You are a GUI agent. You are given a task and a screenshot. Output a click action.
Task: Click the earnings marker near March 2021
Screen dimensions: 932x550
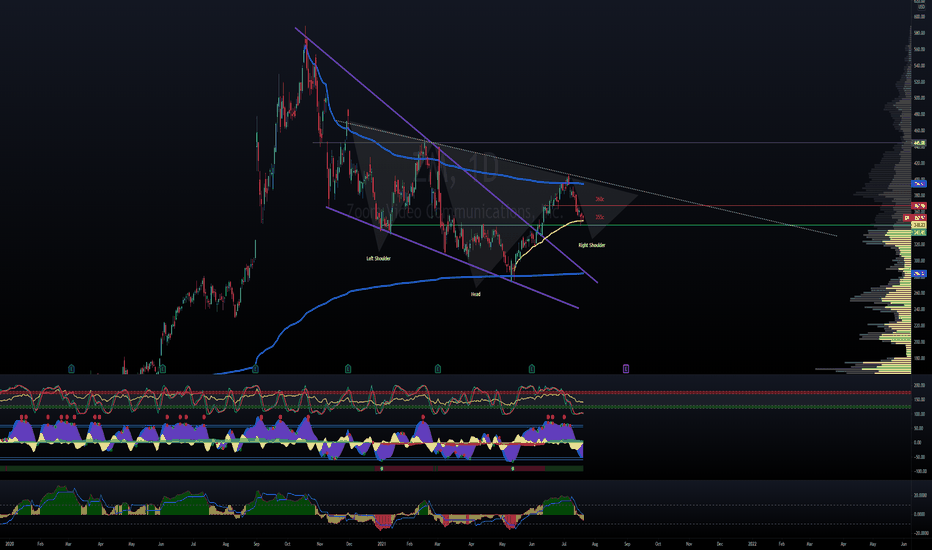(437, 369)
